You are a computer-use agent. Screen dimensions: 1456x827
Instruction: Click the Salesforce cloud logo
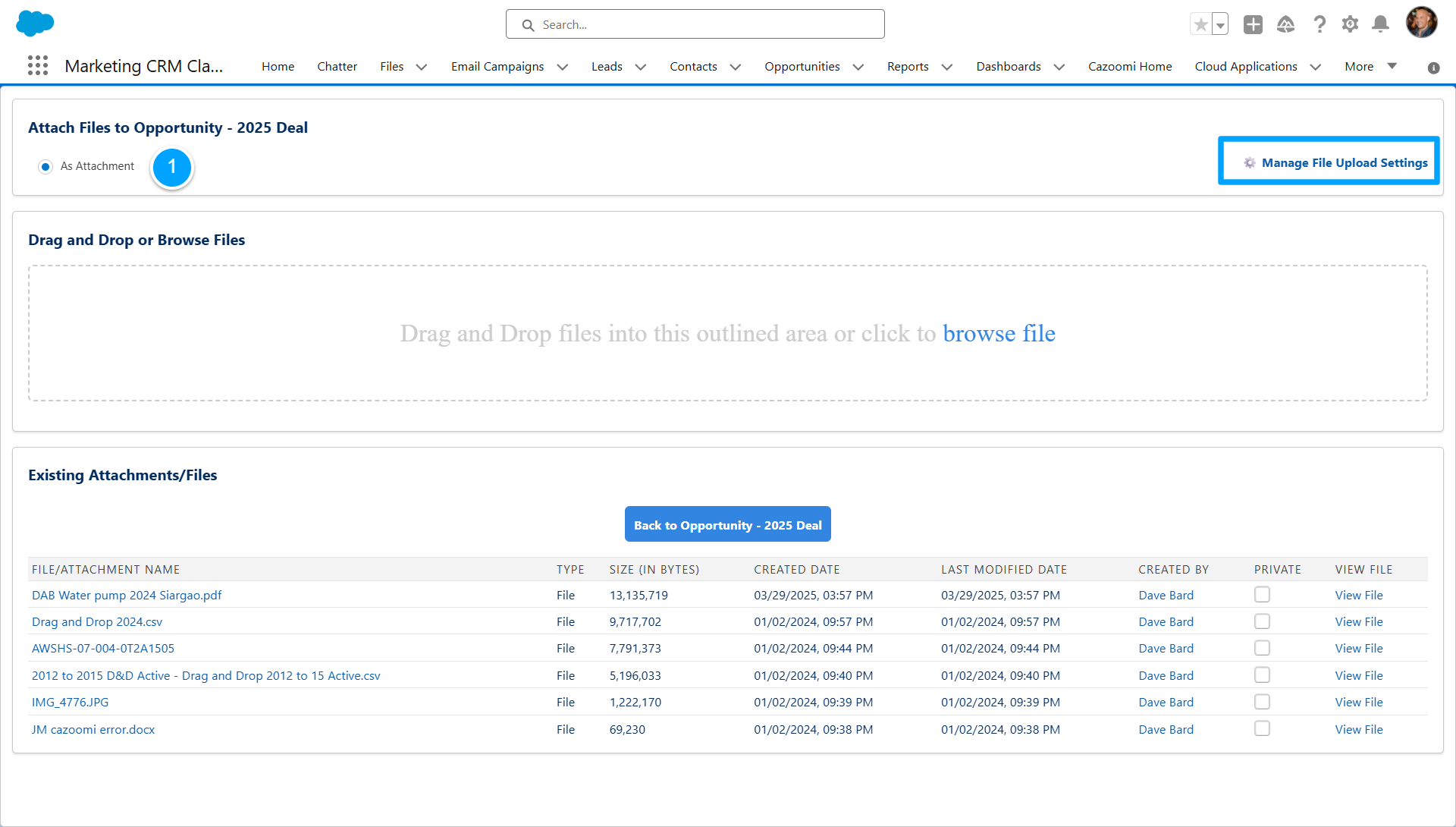35,24
